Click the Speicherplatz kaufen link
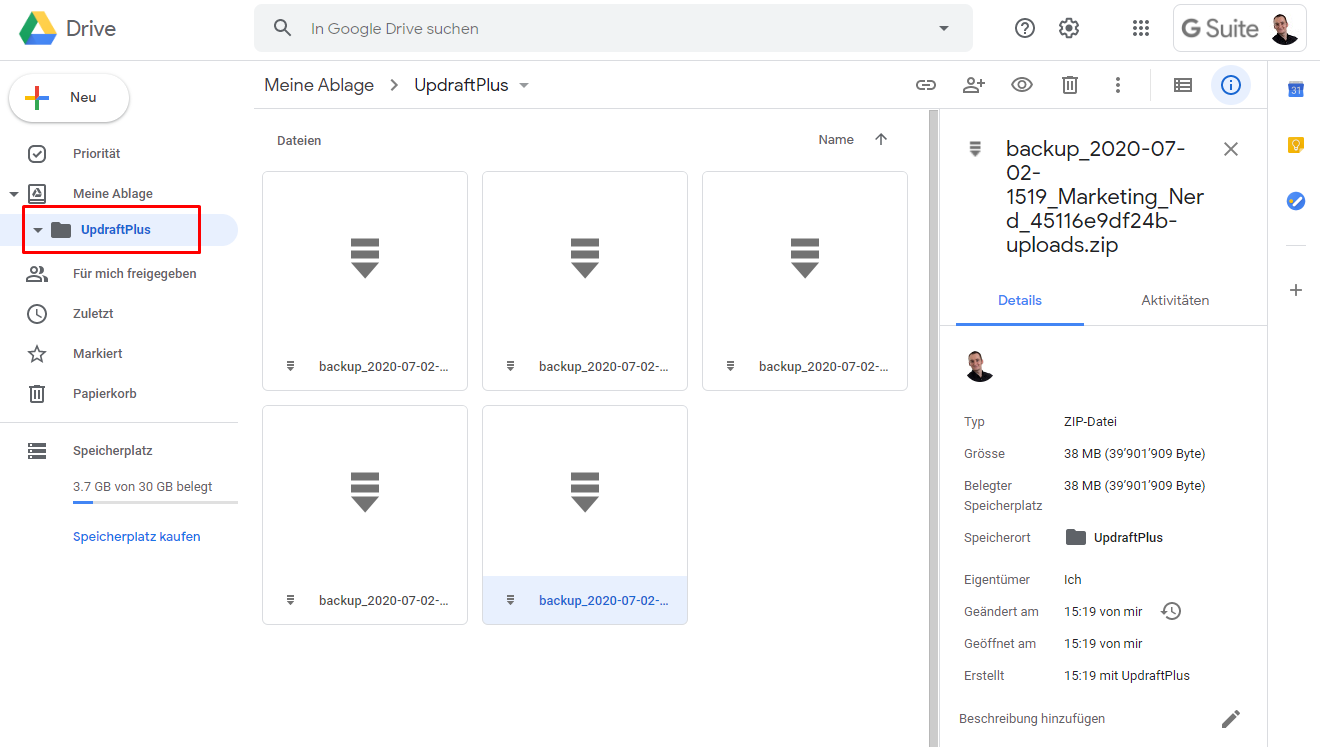The image size is (1320, 747). tap(137, 537)
